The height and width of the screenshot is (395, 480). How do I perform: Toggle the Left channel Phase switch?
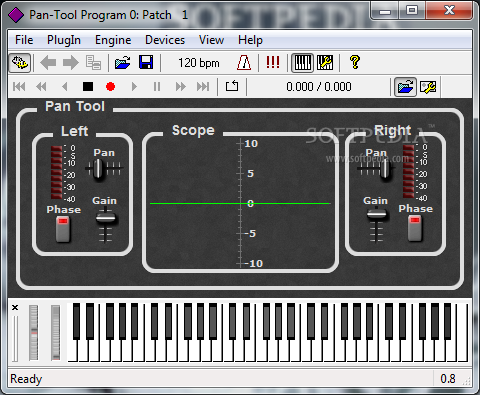[63, 229]
